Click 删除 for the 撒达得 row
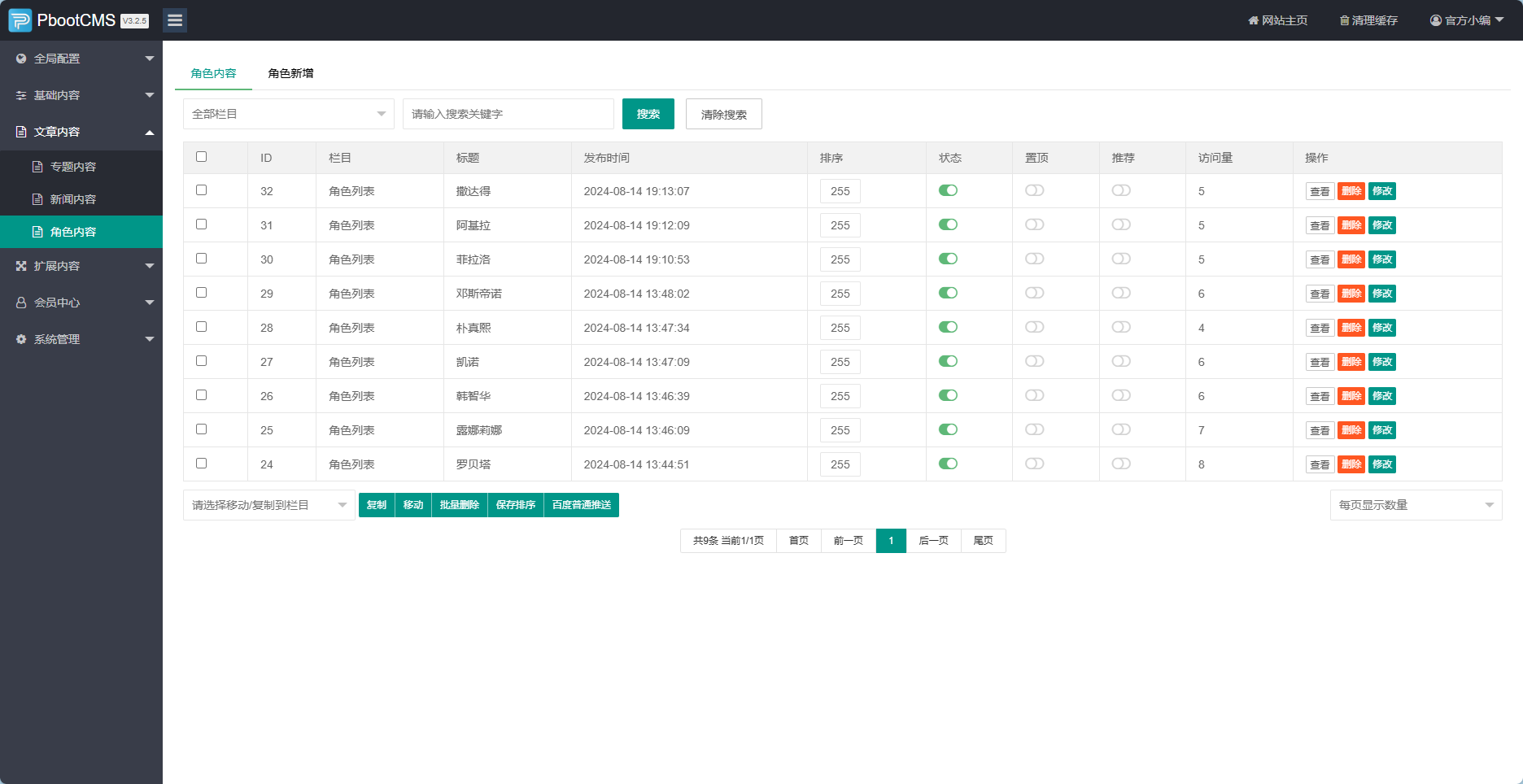Screen dimensions: 1523x784 click(1351, 191)
